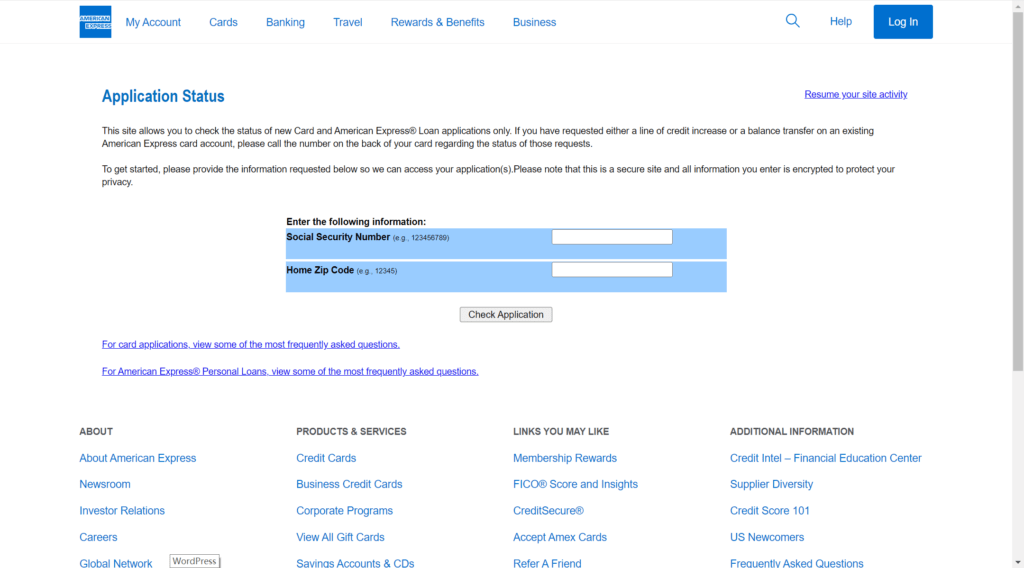
Task: Open the Business Credit Cards link
Action: pyautogui.click(x=349, y=484)
